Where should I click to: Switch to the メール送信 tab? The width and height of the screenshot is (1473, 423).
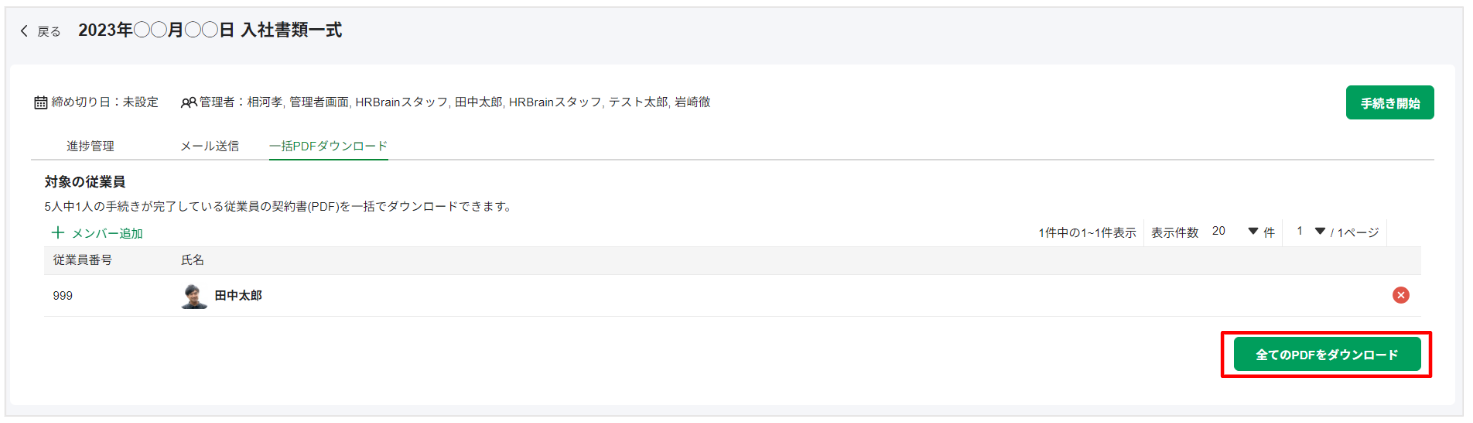pos(209,146)
